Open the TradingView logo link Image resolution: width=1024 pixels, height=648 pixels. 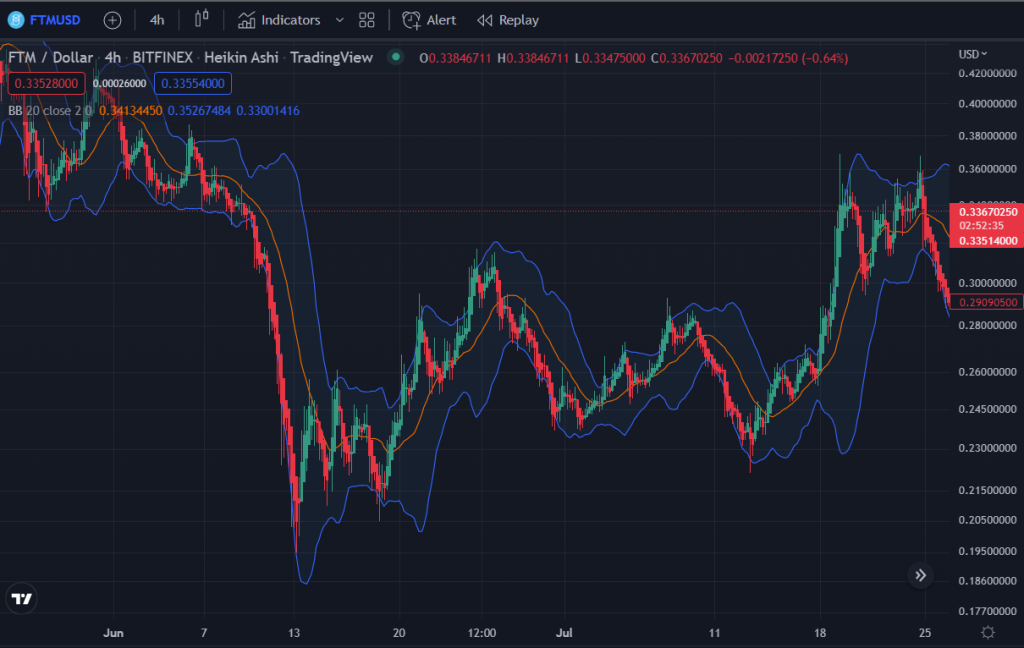pyautogui.click(x=22, y=598)
